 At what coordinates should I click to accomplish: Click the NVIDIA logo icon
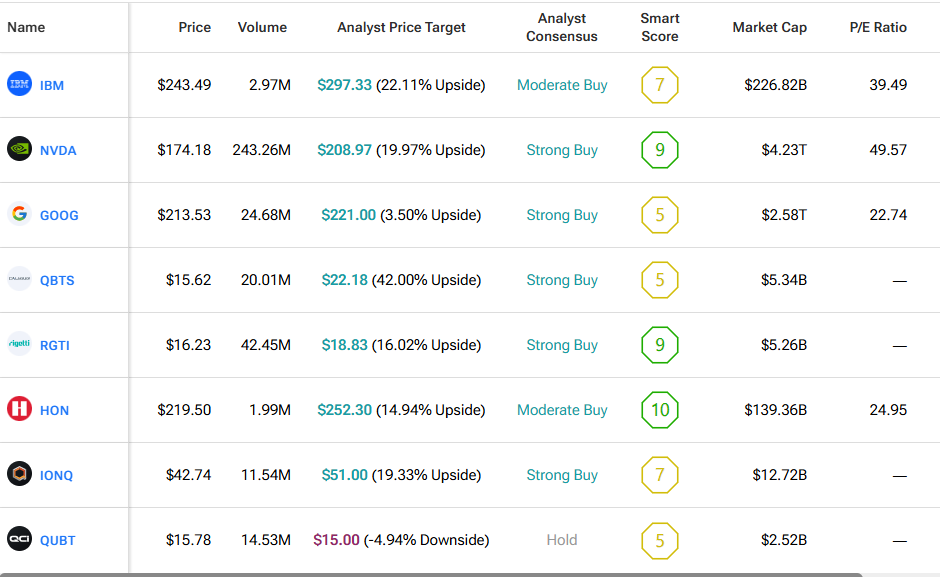click(x=19, y=150)
